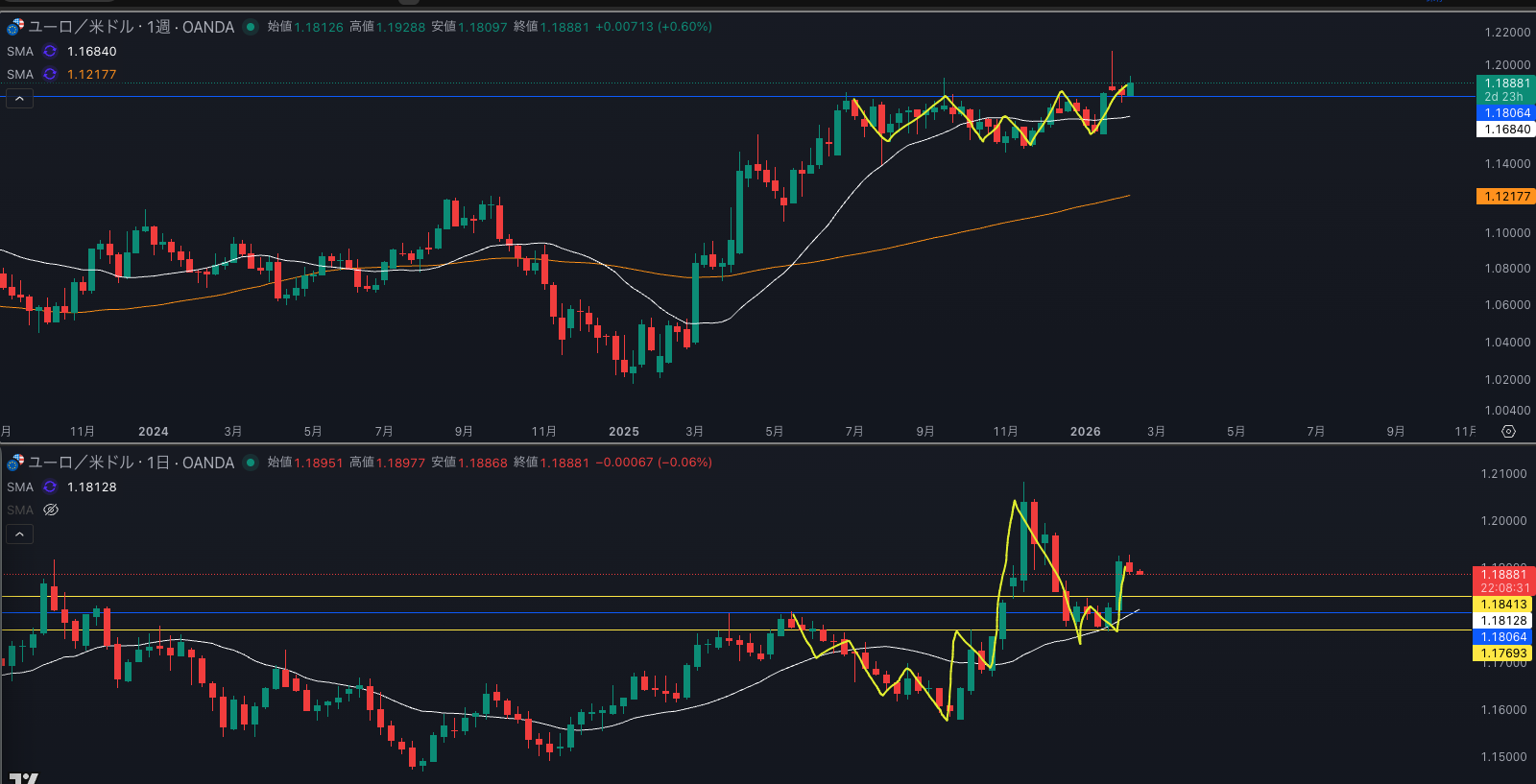Click yellow 1.18413 price line label
Viewport: 1536px width, 784px height.
coord(1502,605)
